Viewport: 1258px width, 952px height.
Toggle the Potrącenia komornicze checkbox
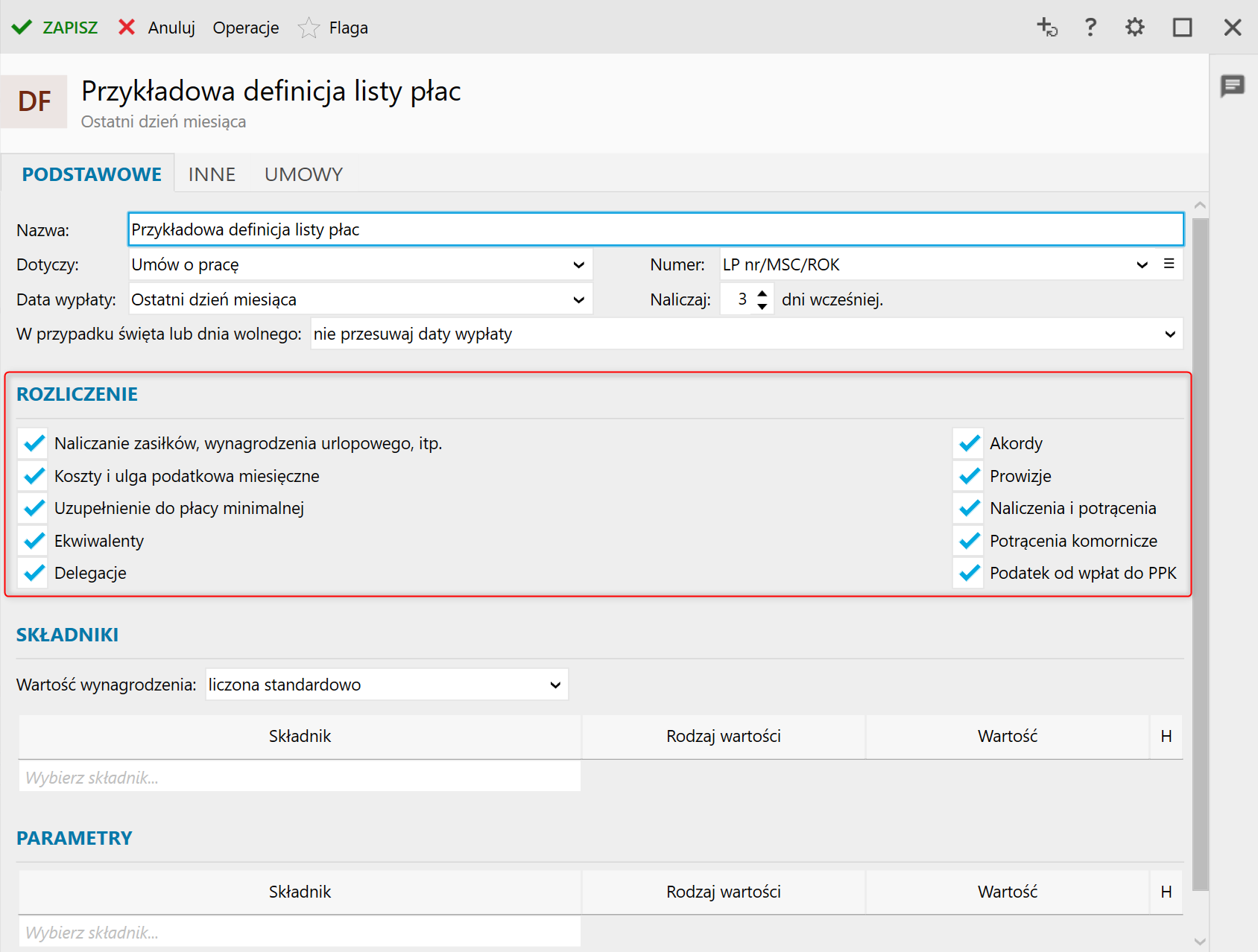click(969, 541)
